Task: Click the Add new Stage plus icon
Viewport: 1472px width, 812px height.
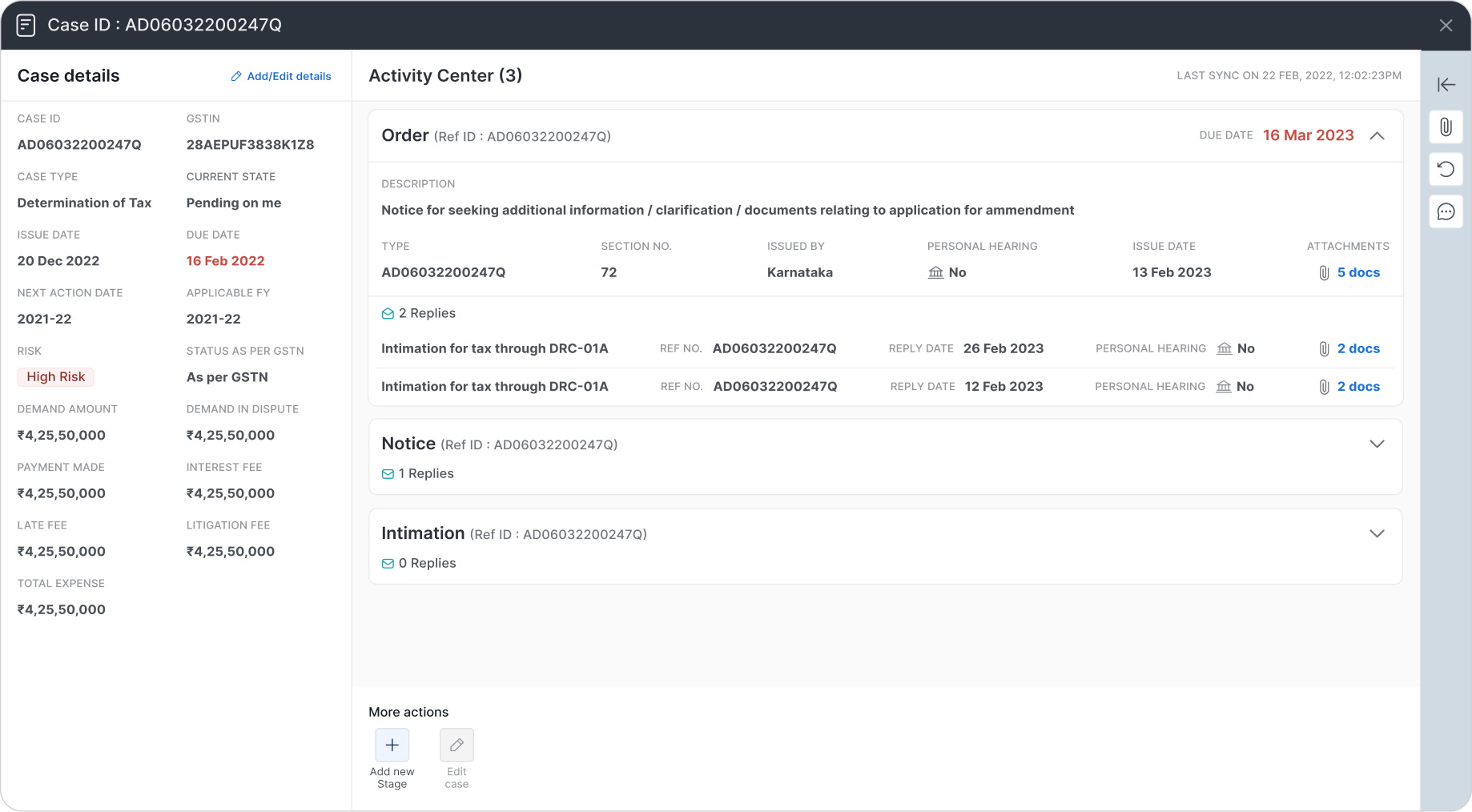Action: (392, 745)
